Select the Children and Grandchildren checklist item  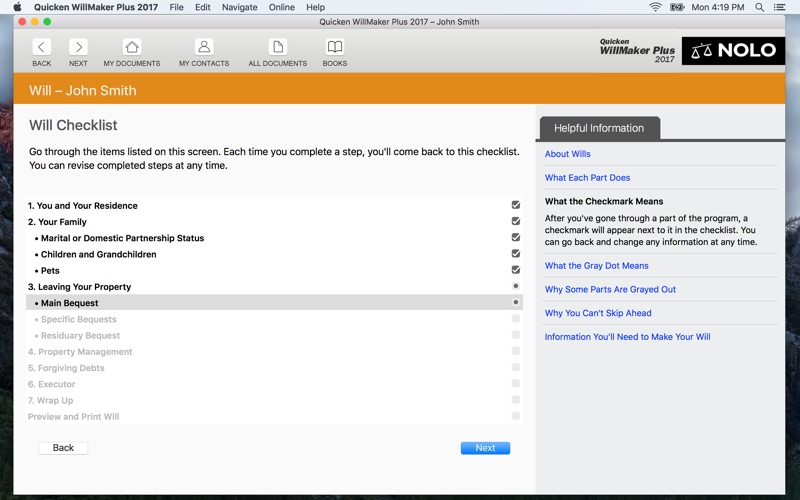pos(98,254)
